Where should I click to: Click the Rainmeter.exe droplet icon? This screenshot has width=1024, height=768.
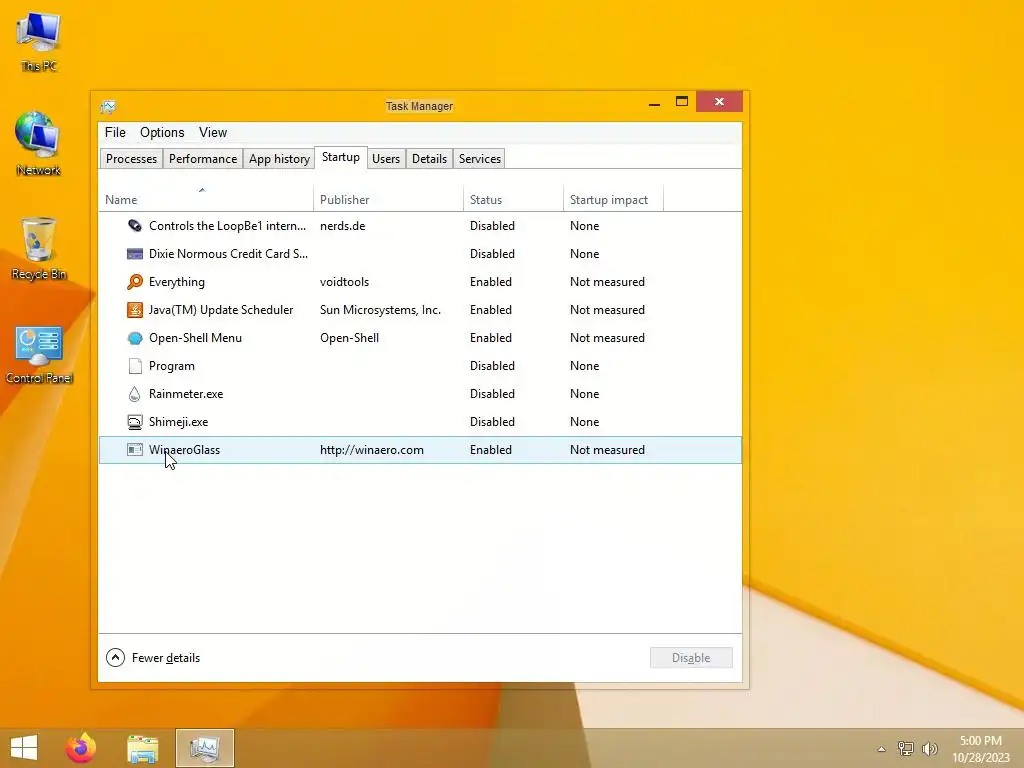(x=135, y=394)
